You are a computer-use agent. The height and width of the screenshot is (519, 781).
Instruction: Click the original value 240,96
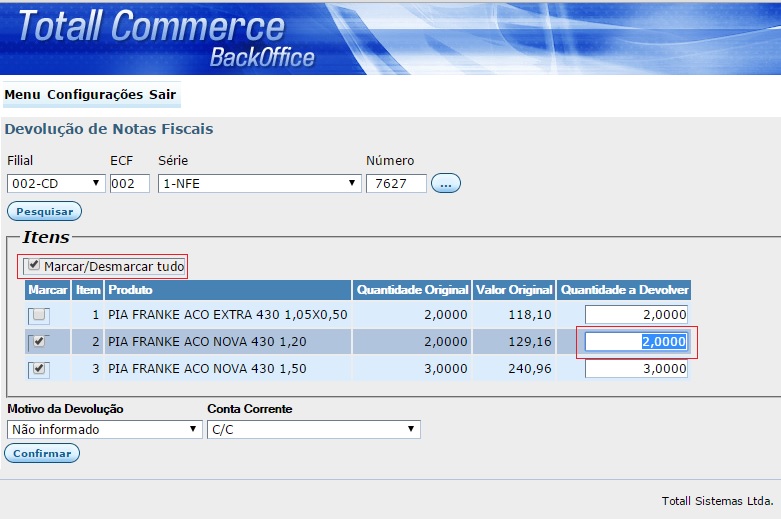[x=530, y=369]
